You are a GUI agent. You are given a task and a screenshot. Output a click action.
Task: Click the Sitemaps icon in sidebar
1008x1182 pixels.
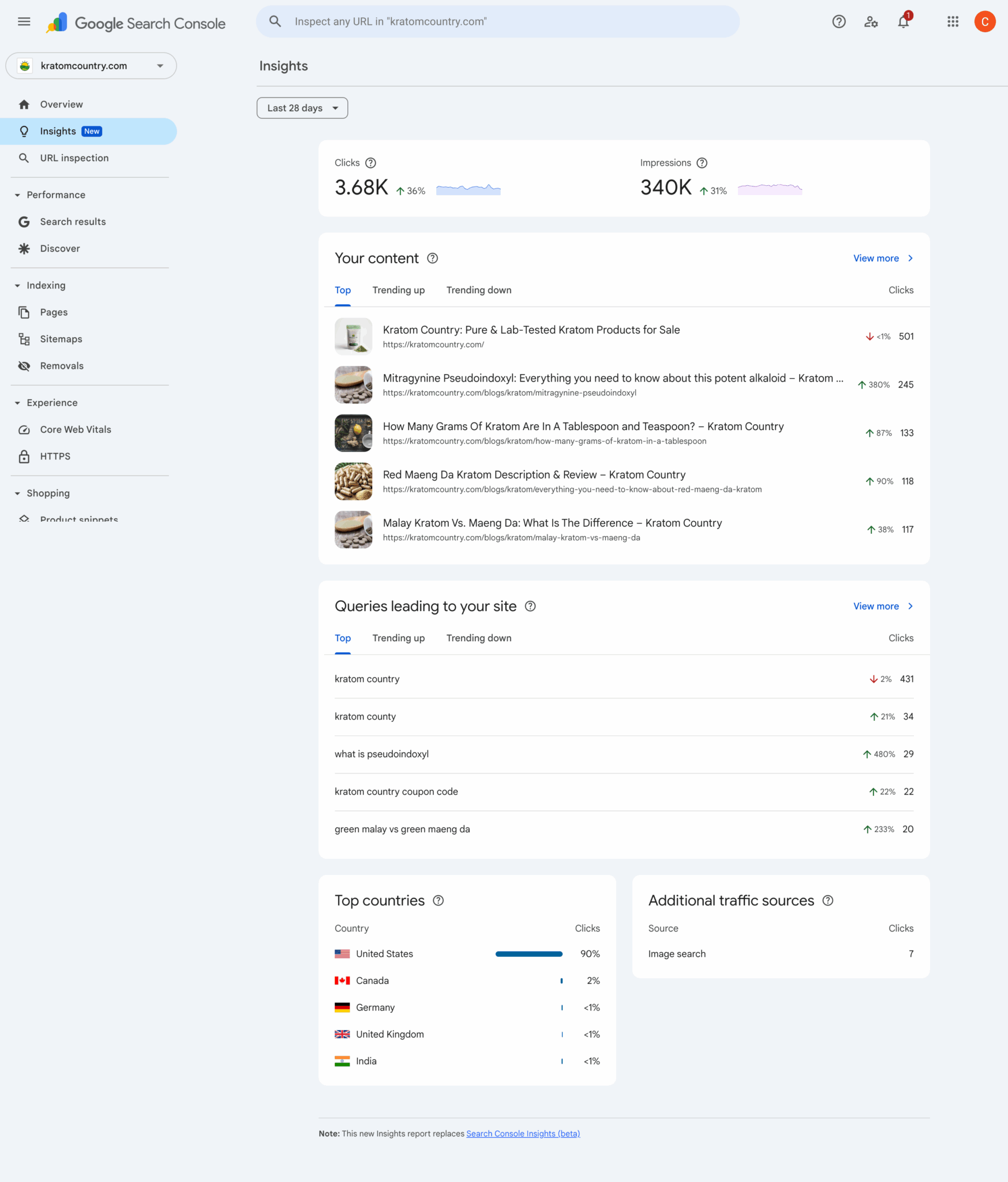coord(24,339)
